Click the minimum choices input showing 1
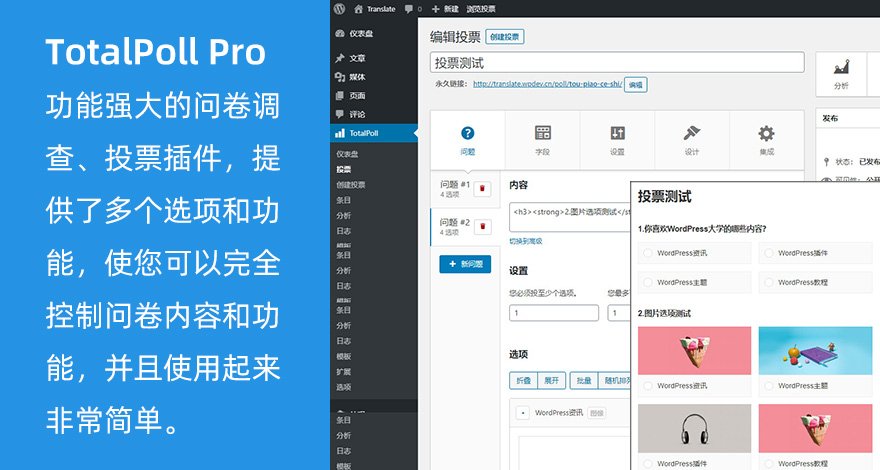 (554, 313)
